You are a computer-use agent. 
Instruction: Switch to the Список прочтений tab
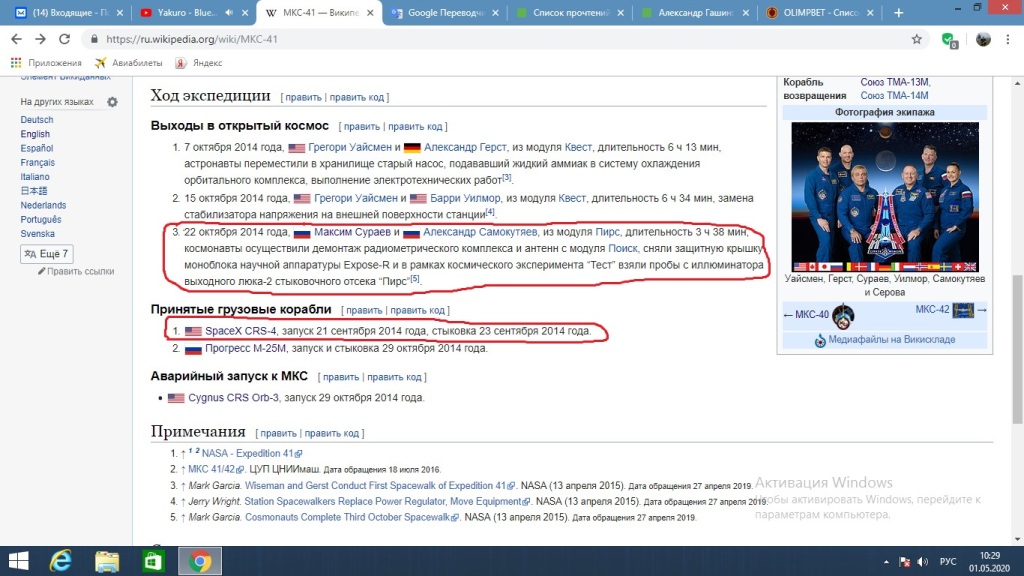[x=570, y=12]
